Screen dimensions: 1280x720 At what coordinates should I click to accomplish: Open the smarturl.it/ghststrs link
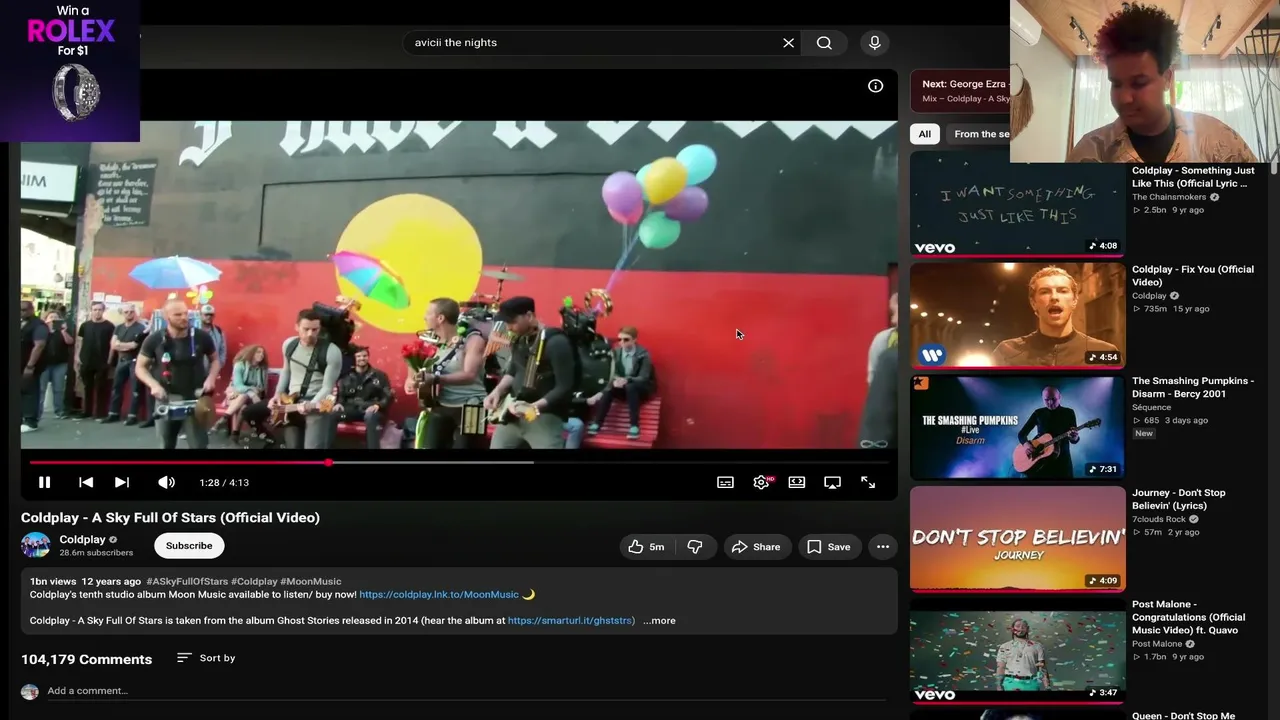point(570,620)
